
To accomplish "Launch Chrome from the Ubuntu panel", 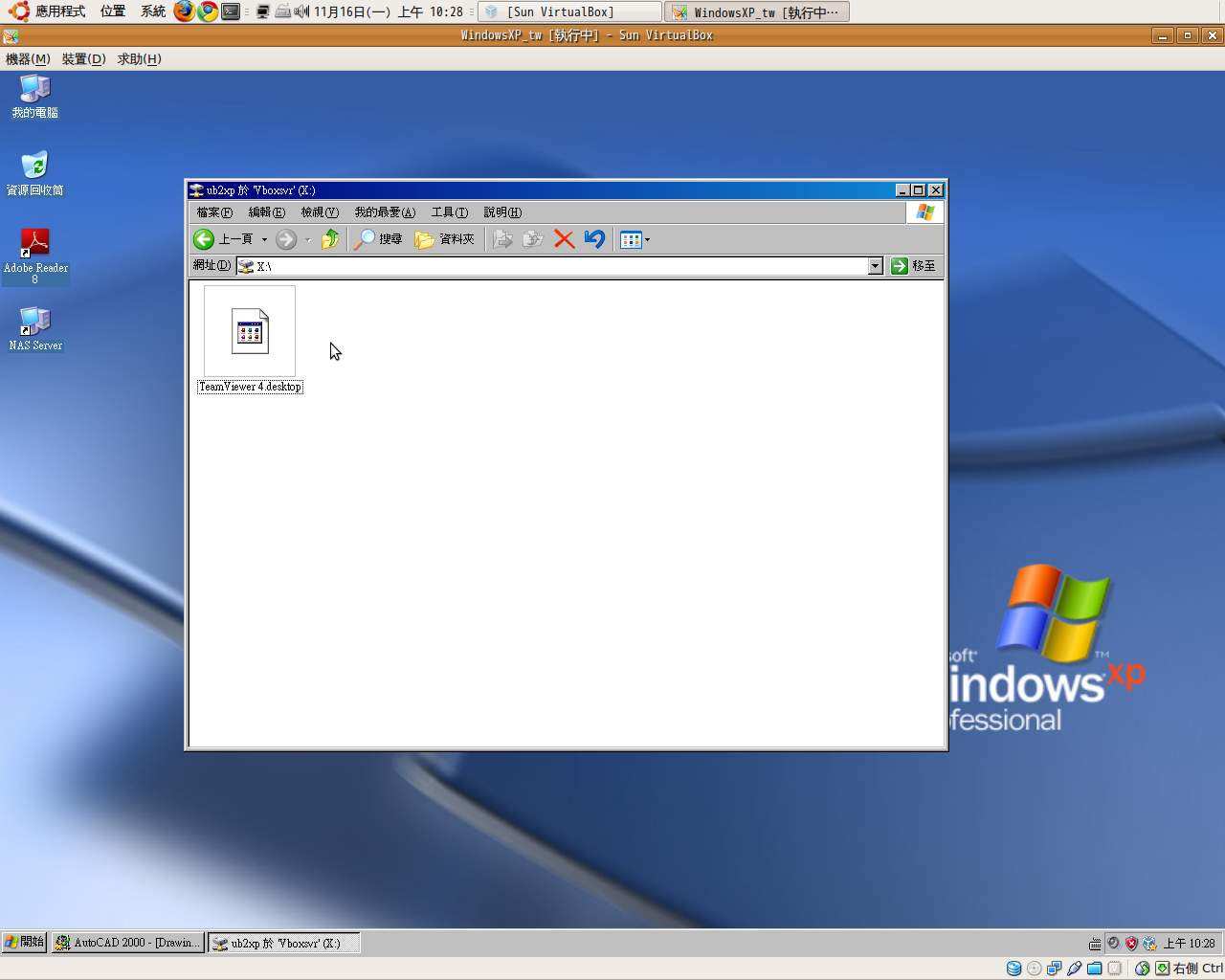I will coord(208,11).
